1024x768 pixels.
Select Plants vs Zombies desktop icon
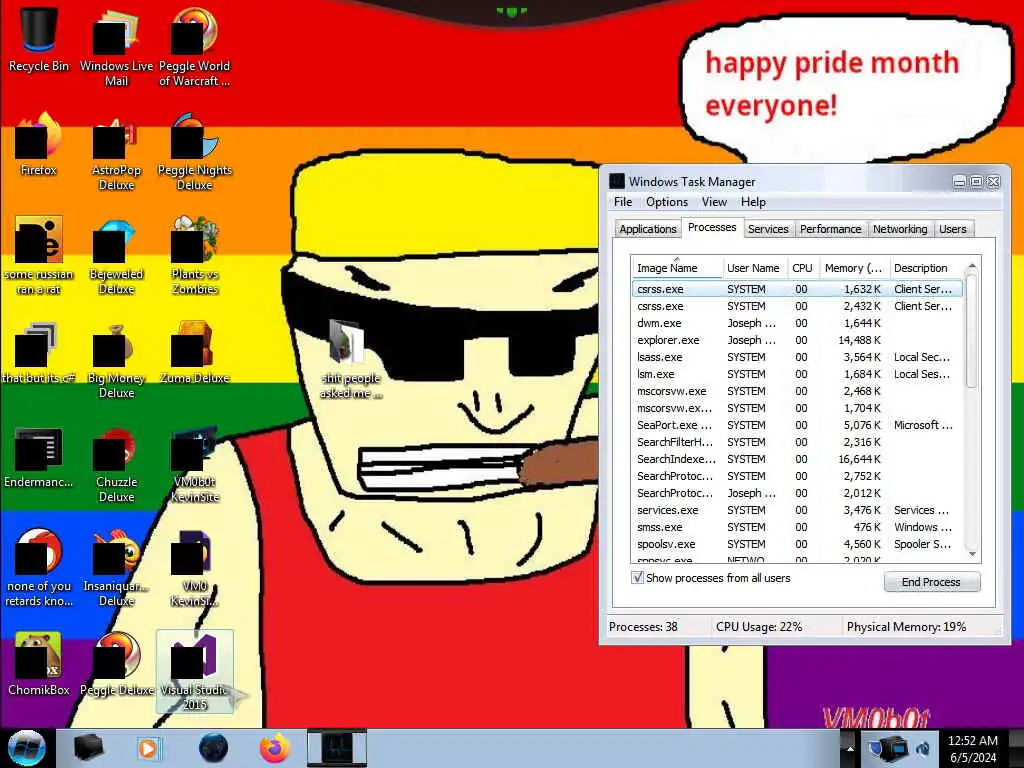(194, 256)
